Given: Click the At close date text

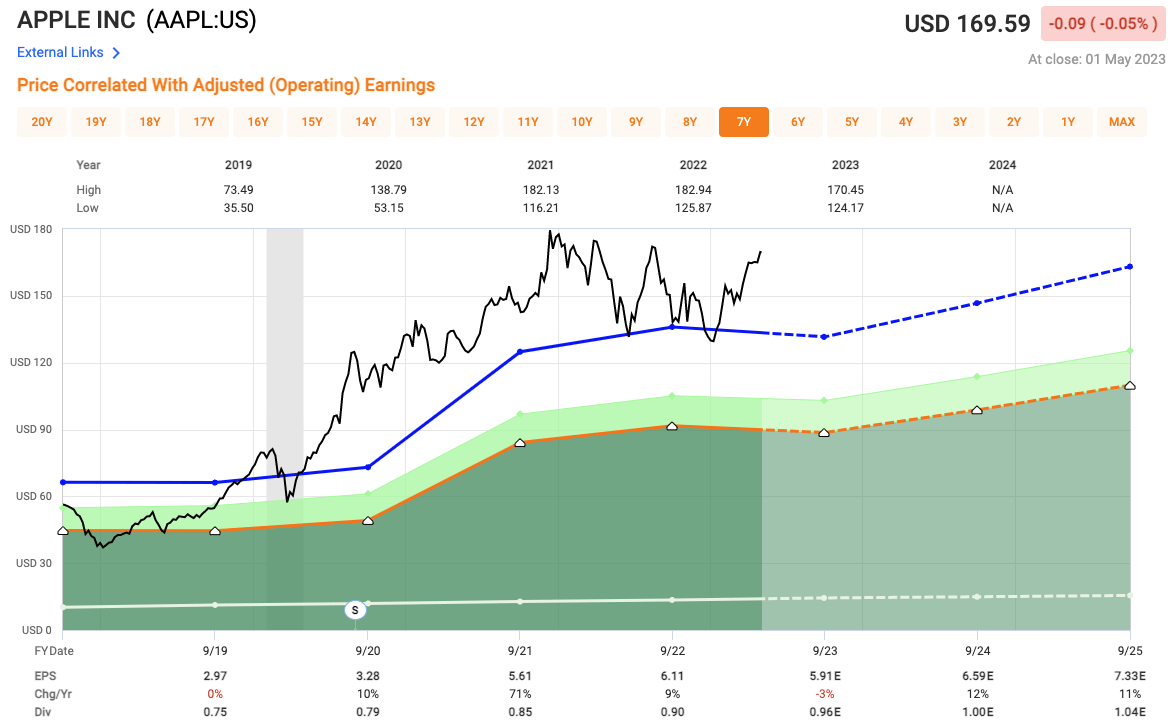Looking at the screenshot, I should pos(1096,59).
